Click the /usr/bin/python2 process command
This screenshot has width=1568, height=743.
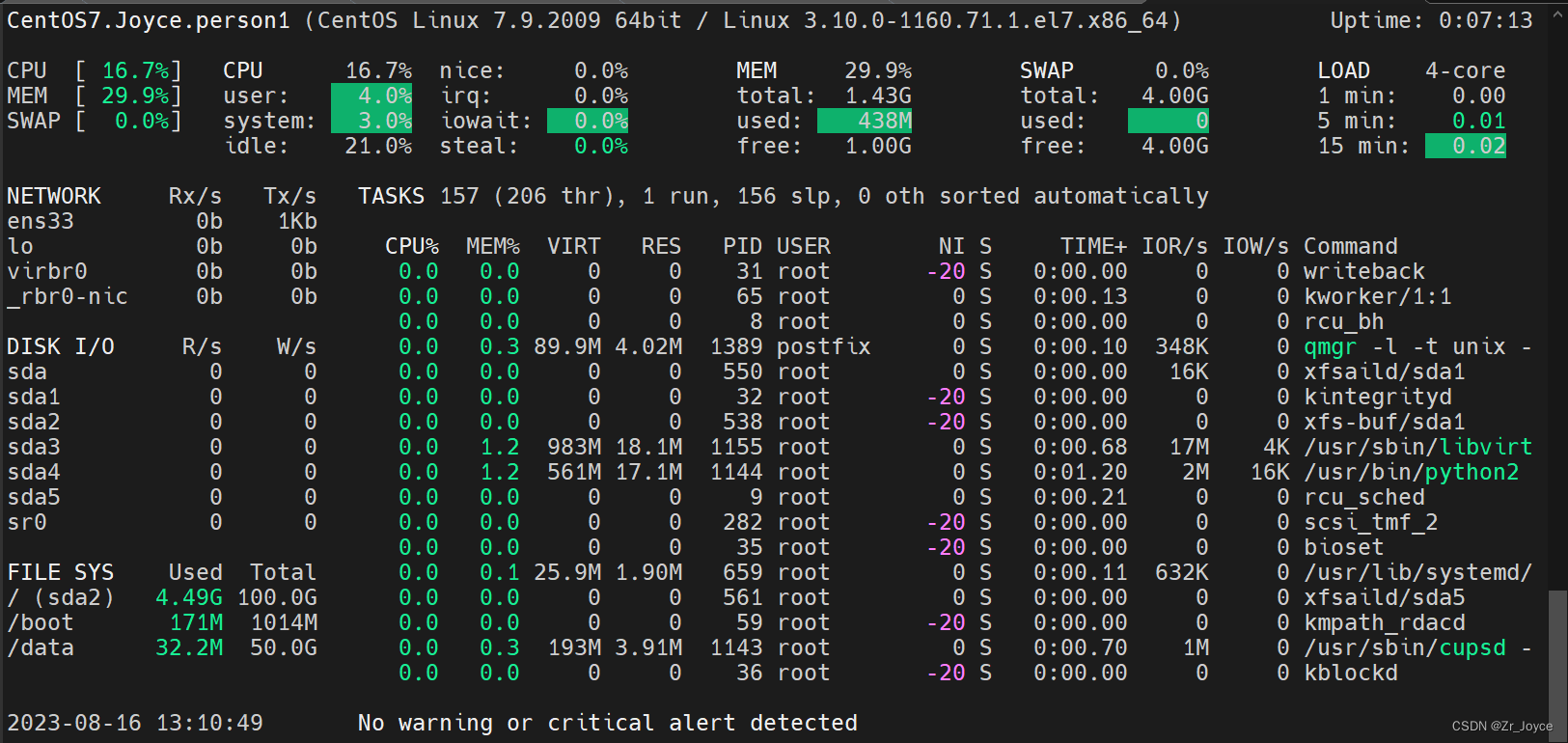(x=1412, y=472)
